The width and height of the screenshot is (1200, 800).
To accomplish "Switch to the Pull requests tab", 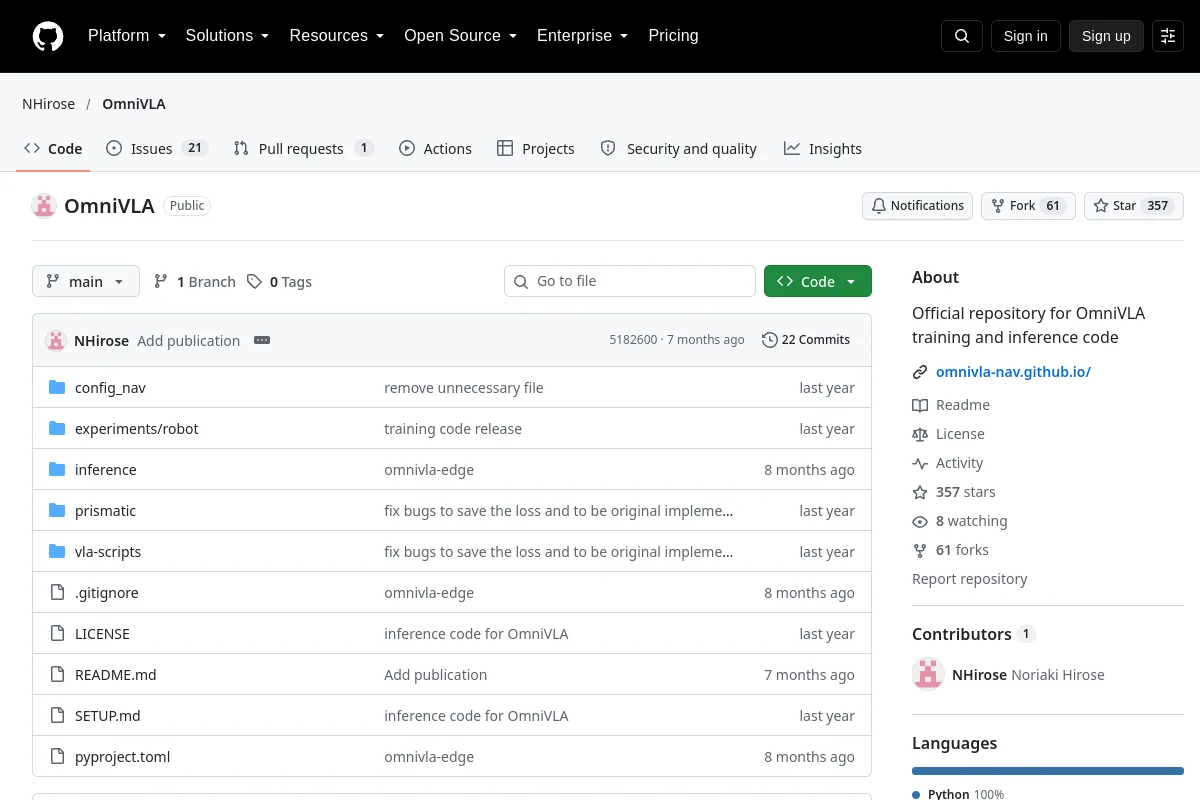I will pos(303,149).
